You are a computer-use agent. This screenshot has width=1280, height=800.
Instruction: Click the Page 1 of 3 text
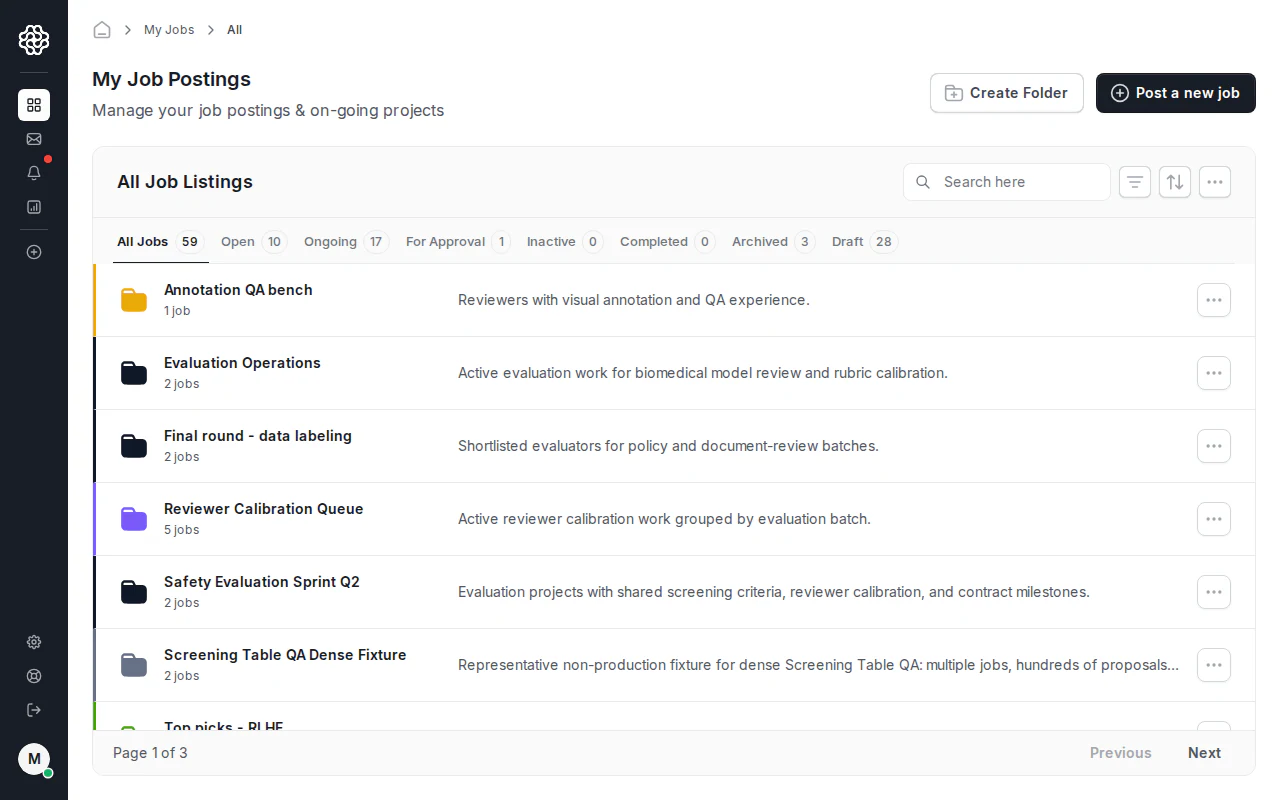click(150, 753)
